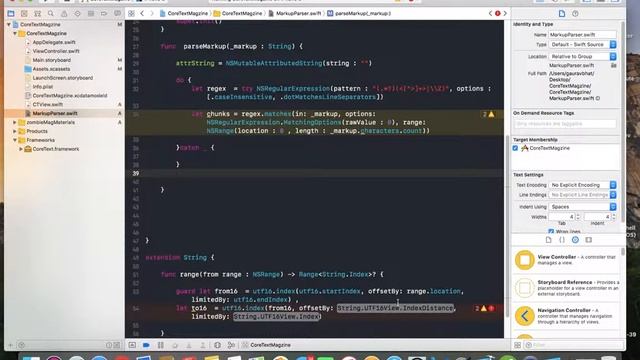Step into in the debug bar
The width and height of the screenshot is (640, 360).
tap(189, 345)
